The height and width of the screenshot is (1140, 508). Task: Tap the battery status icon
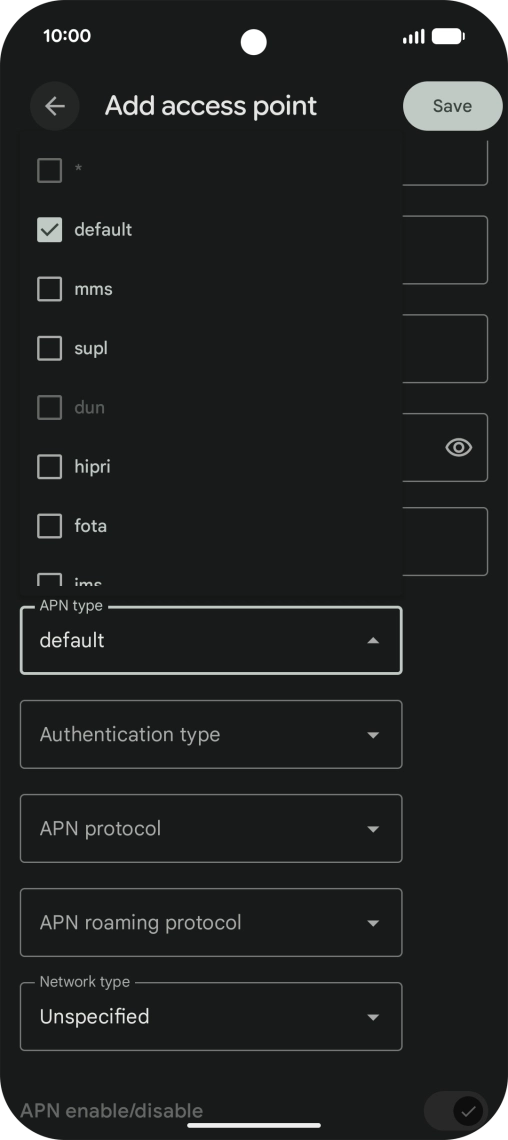point(448,36)
